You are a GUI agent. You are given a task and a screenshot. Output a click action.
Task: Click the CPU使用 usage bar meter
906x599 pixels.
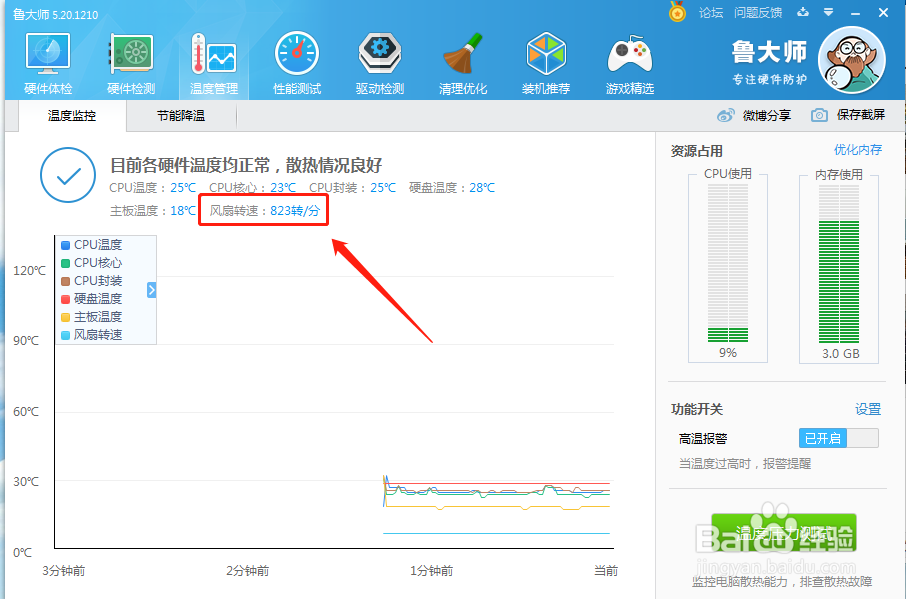pos(728,263)
